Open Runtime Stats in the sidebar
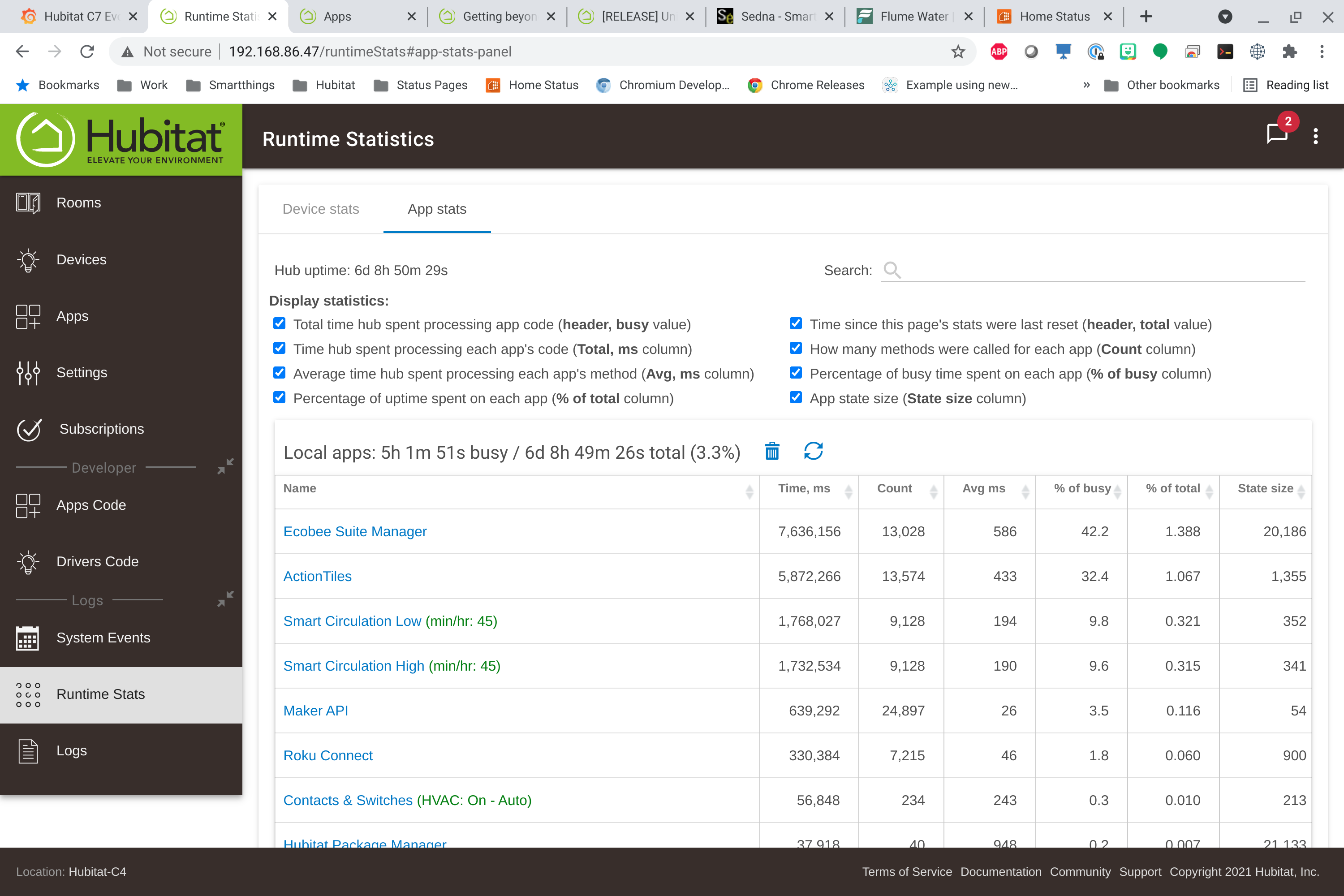Viewport: 1344px width, 896px height. click(x=121, y=694)
